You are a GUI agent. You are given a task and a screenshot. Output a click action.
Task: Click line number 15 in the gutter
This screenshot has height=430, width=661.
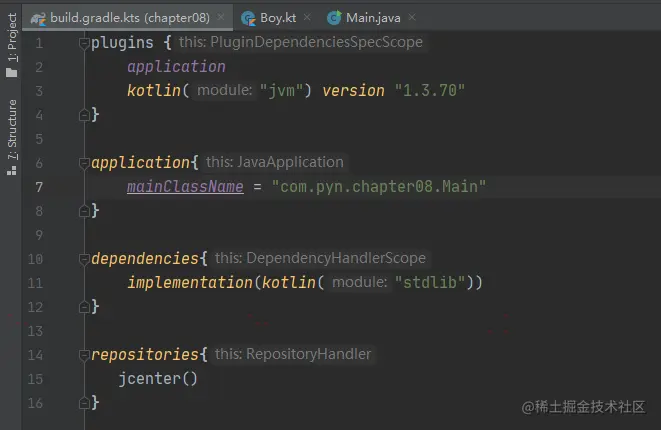[x=35, y=379]
